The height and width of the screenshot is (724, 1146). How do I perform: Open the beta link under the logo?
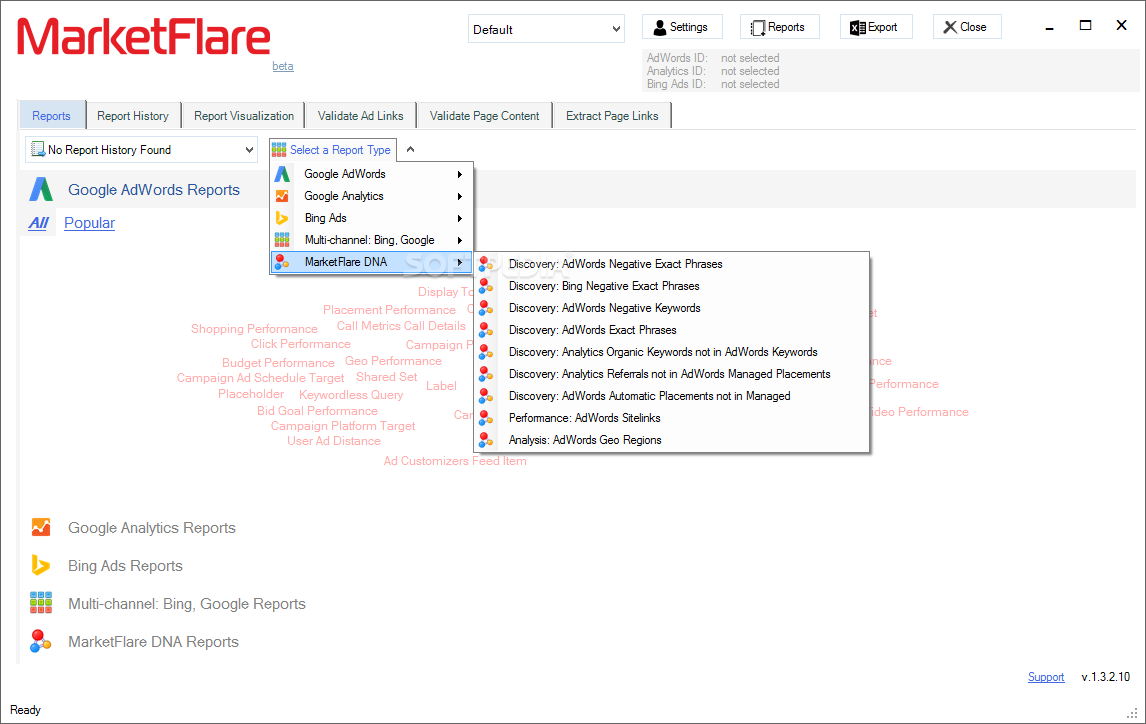(283, 66)
